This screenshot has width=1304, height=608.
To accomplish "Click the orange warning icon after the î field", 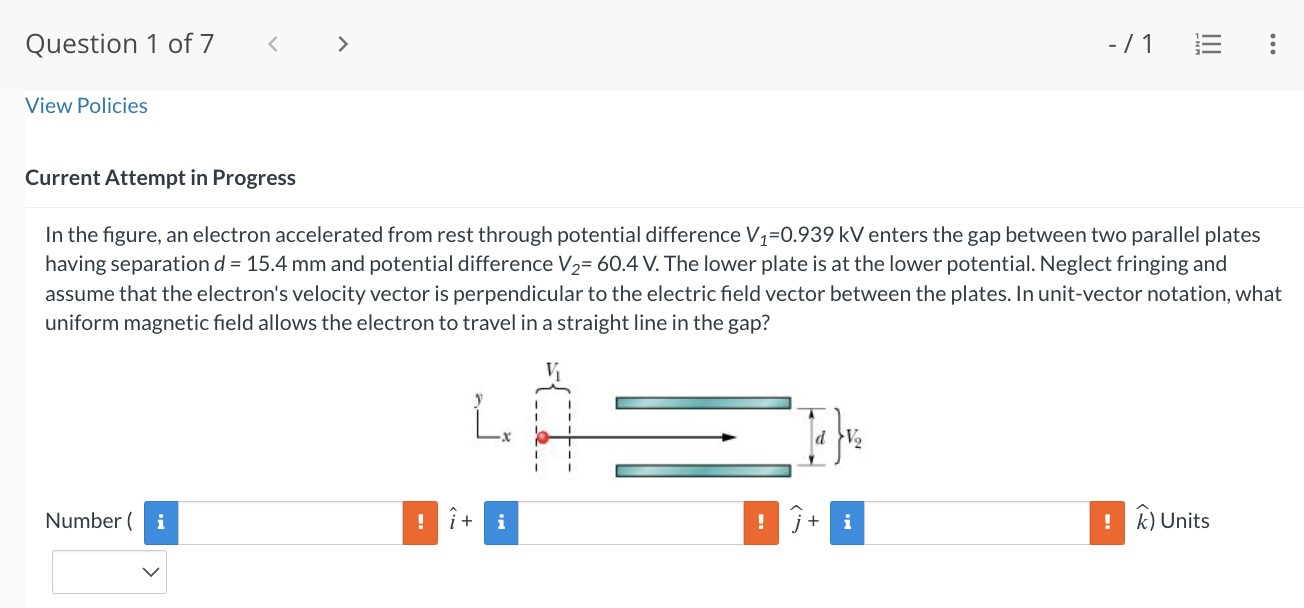I will tap(420, 521).
